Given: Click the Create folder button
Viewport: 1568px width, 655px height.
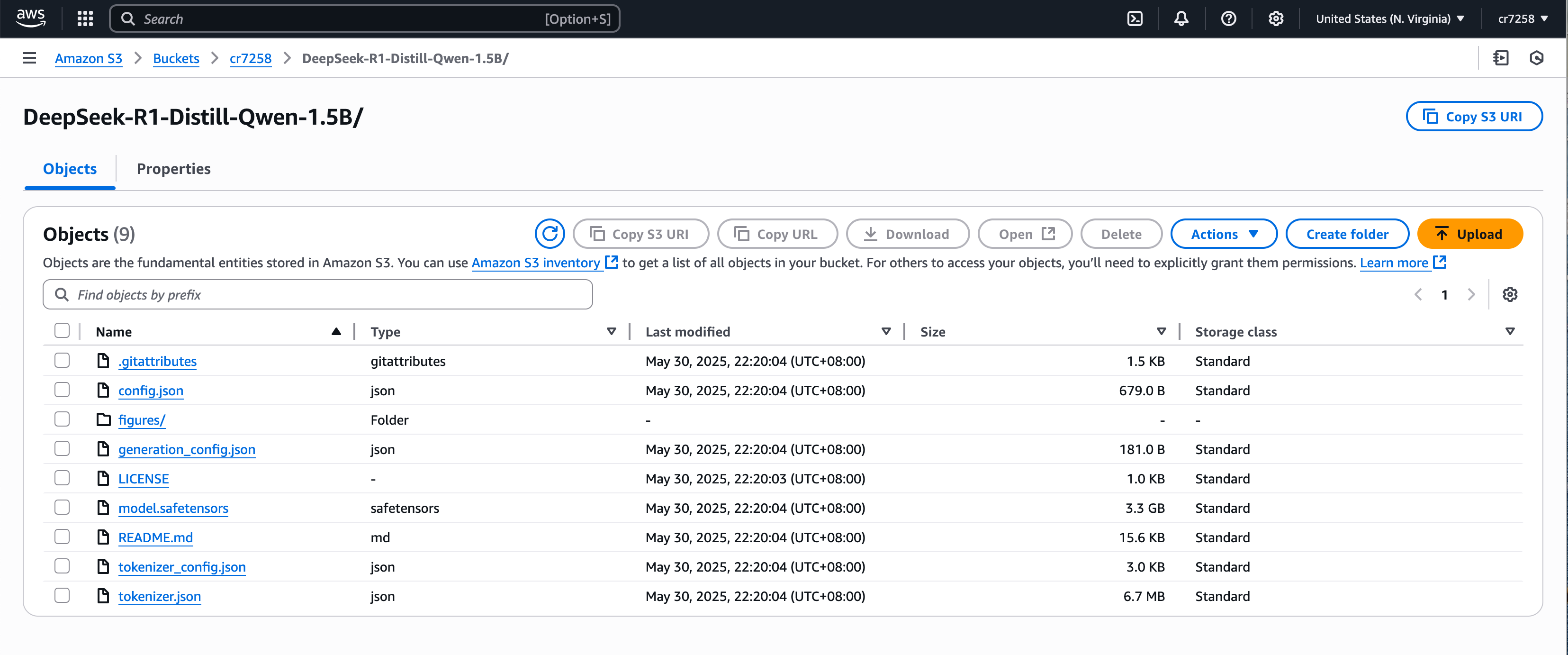Looking at the screenshot, I should (x=1347, y=234).
